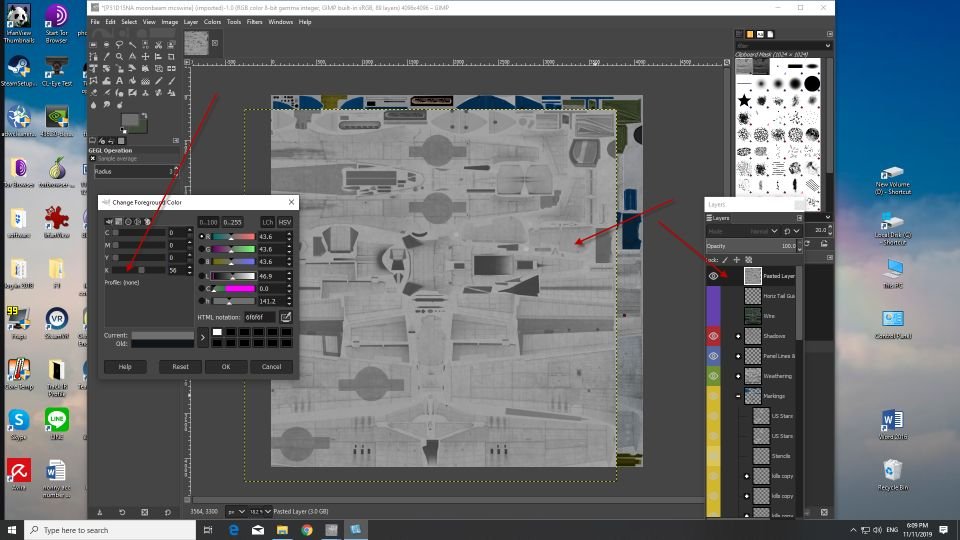Open the Filters menu
Viewport: 960px width, 540px height.
[x=254, y=22]
